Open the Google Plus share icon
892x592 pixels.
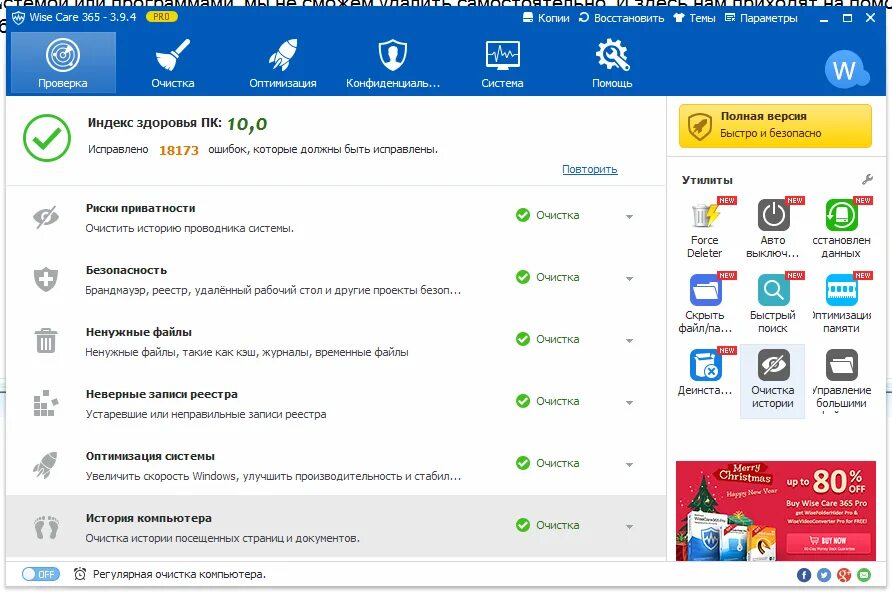tap(844, 575)
